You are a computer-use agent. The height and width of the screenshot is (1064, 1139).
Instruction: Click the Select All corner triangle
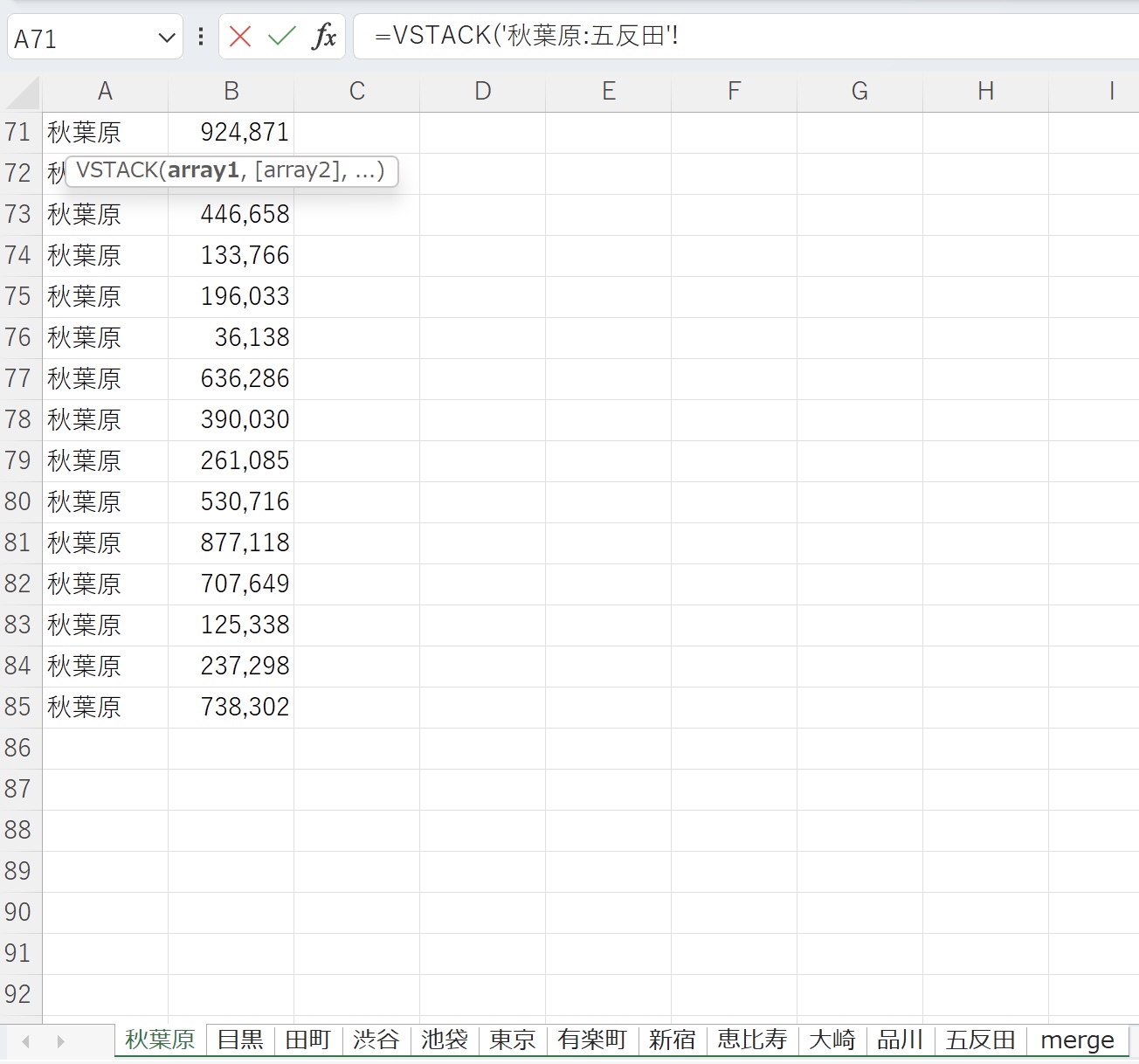[x=22, y=92]
